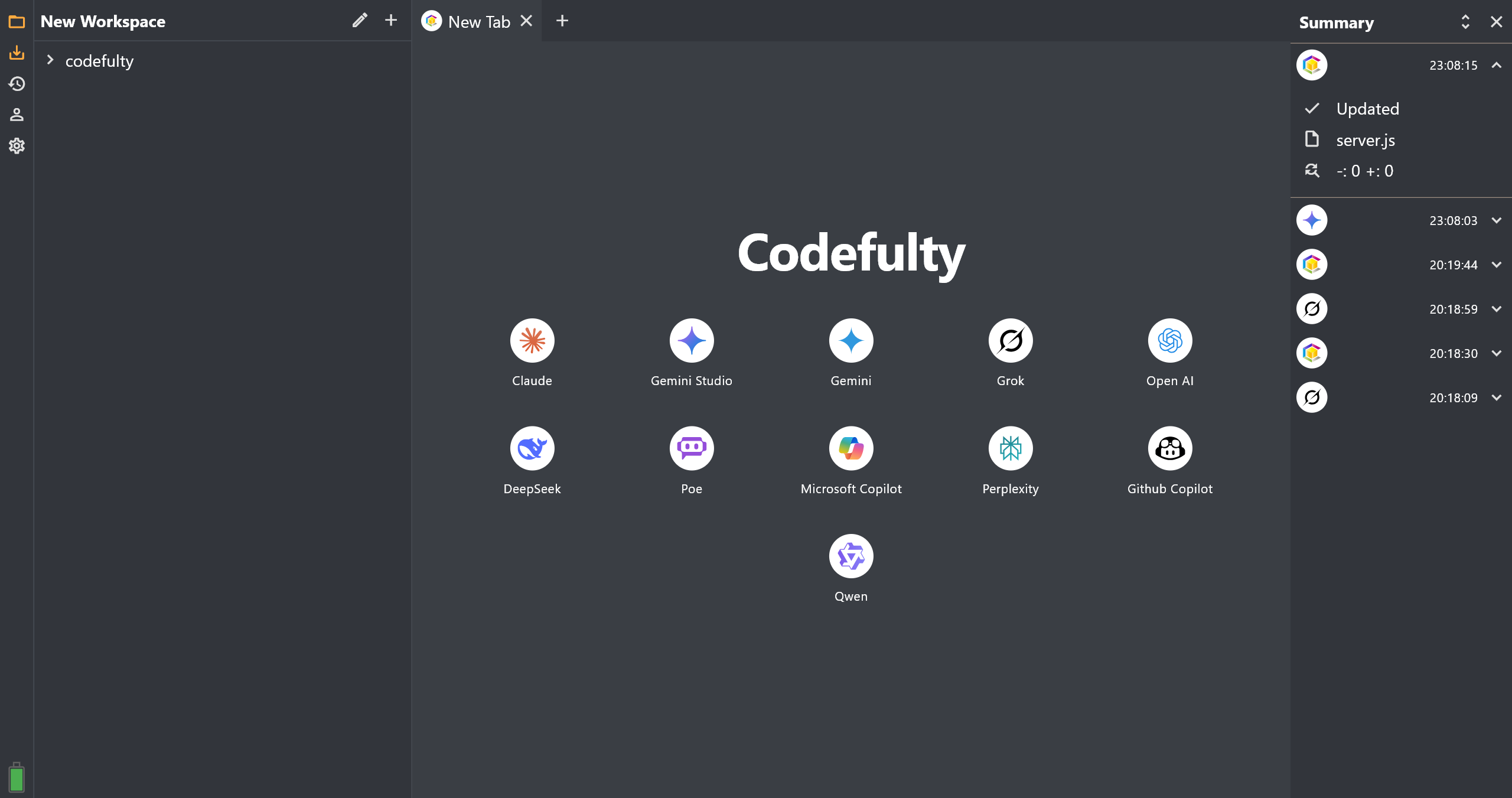Expand the 23:08:03 summary entry
Viewport: 1512px width, 798px height.
tap(1496, 220)
